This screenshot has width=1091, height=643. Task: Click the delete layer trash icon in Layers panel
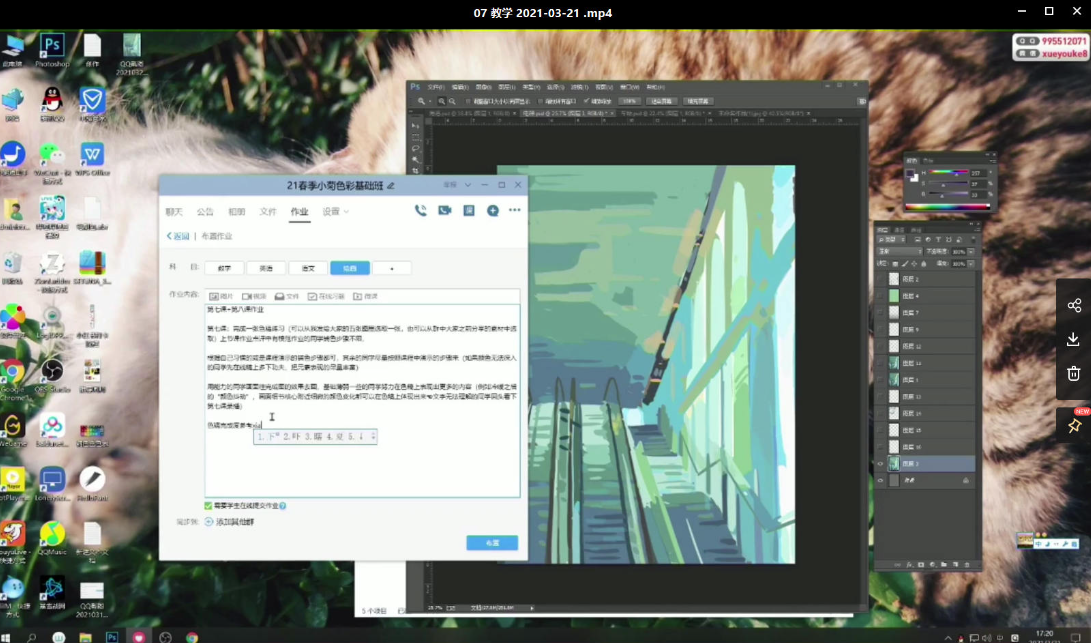[x=966, y=565]
